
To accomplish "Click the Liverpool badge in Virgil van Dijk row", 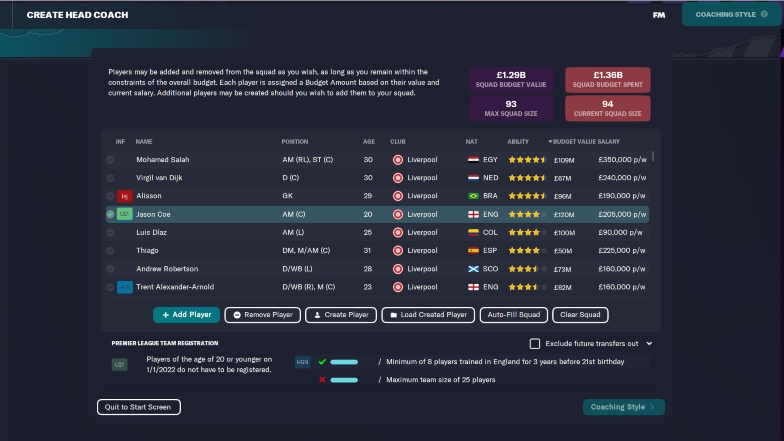I will tap(398, 178).
